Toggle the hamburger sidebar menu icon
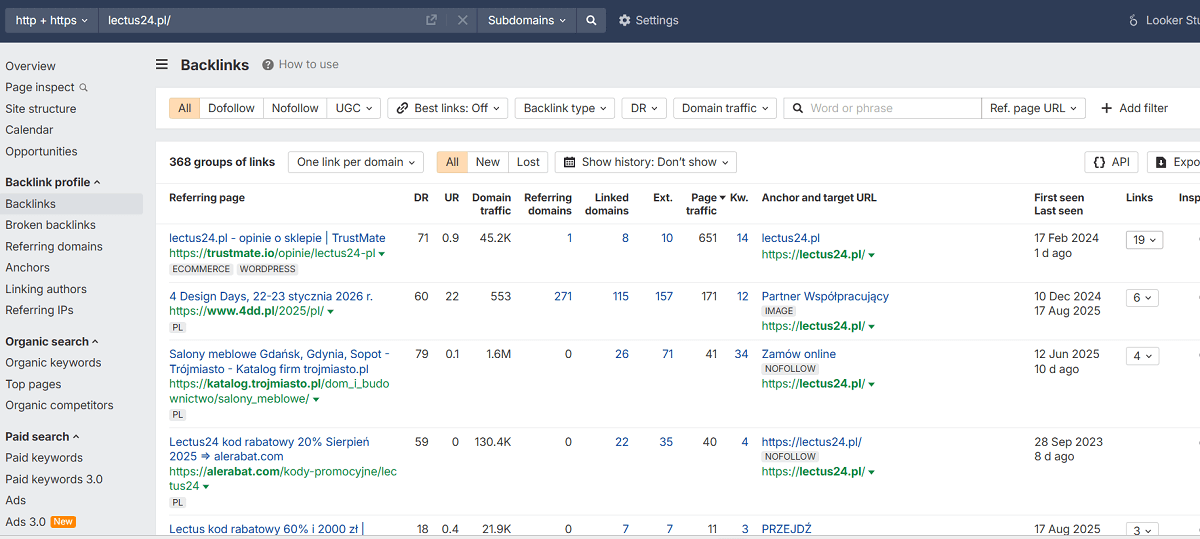1200x539 pixels. click(x=162, y=65)
